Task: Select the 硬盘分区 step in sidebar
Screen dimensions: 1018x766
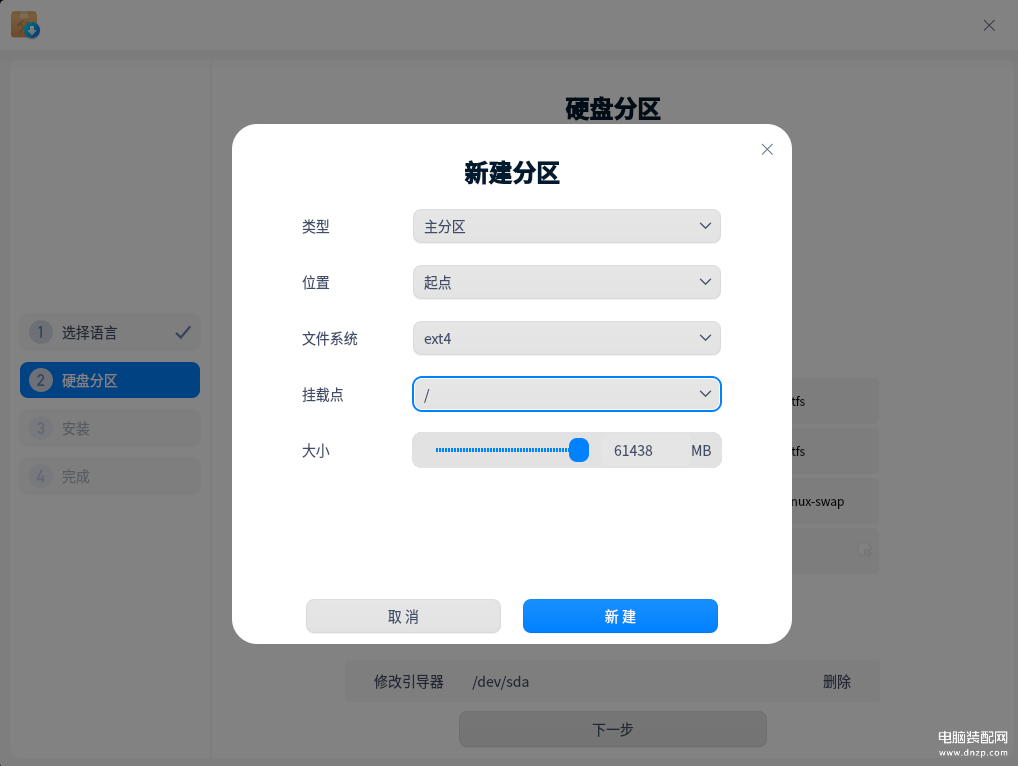Action: pos(110,380)
